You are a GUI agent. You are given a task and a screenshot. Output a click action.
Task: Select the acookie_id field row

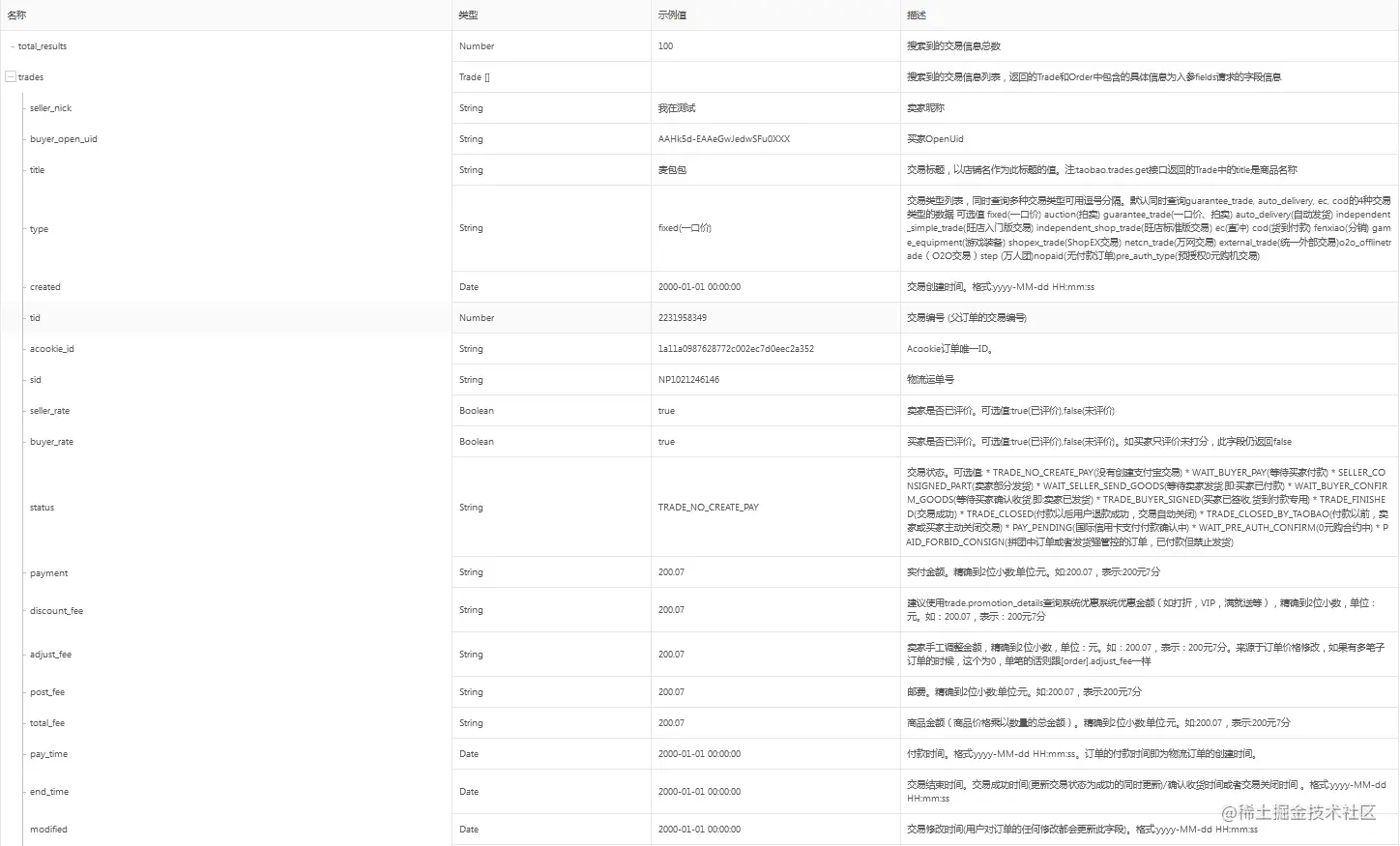tap(51, 348)
